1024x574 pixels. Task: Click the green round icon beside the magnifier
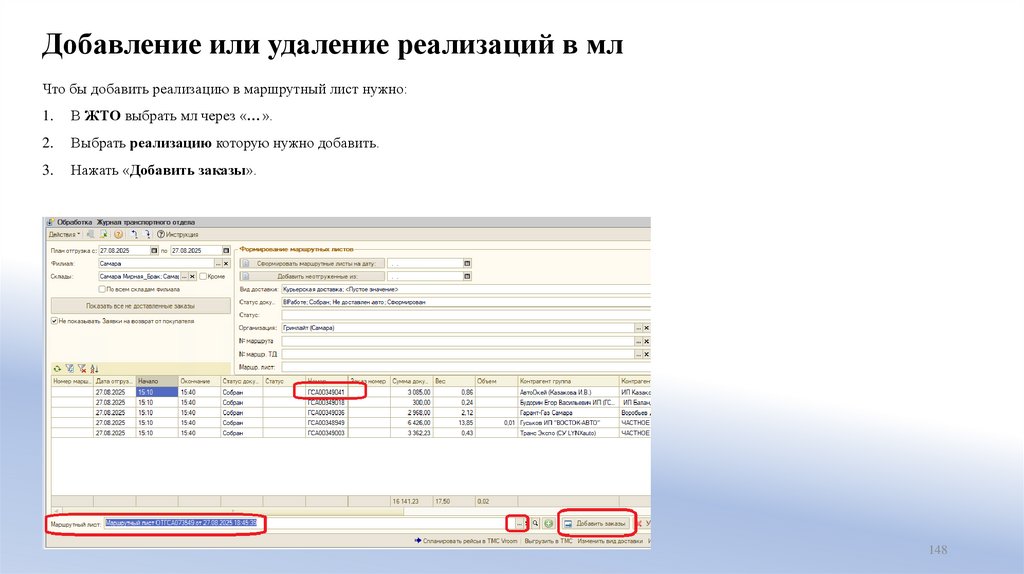tap(549, 524)
